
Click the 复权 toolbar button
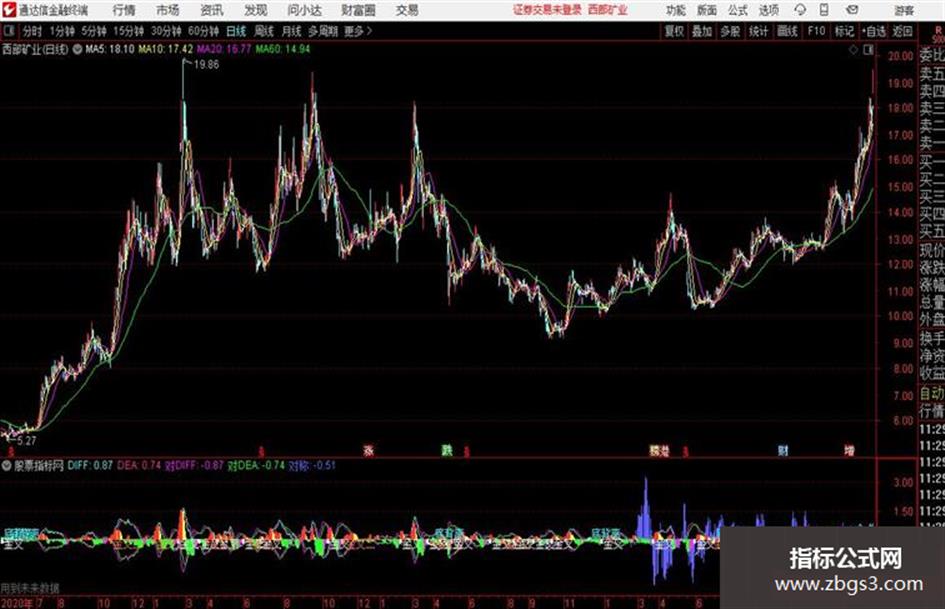point(674,31)
